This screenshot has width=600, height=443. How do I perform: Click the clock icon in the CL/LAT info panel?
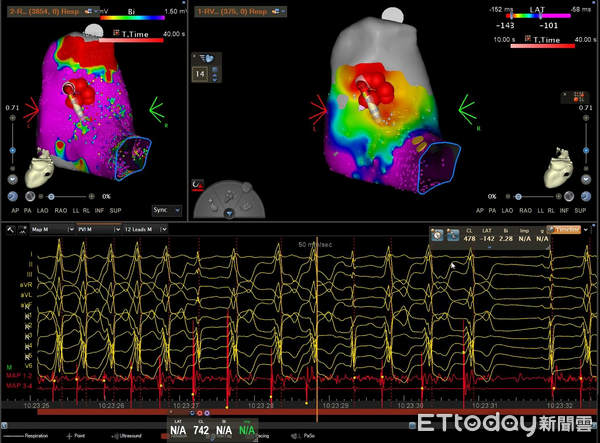(x=437, y=235)
